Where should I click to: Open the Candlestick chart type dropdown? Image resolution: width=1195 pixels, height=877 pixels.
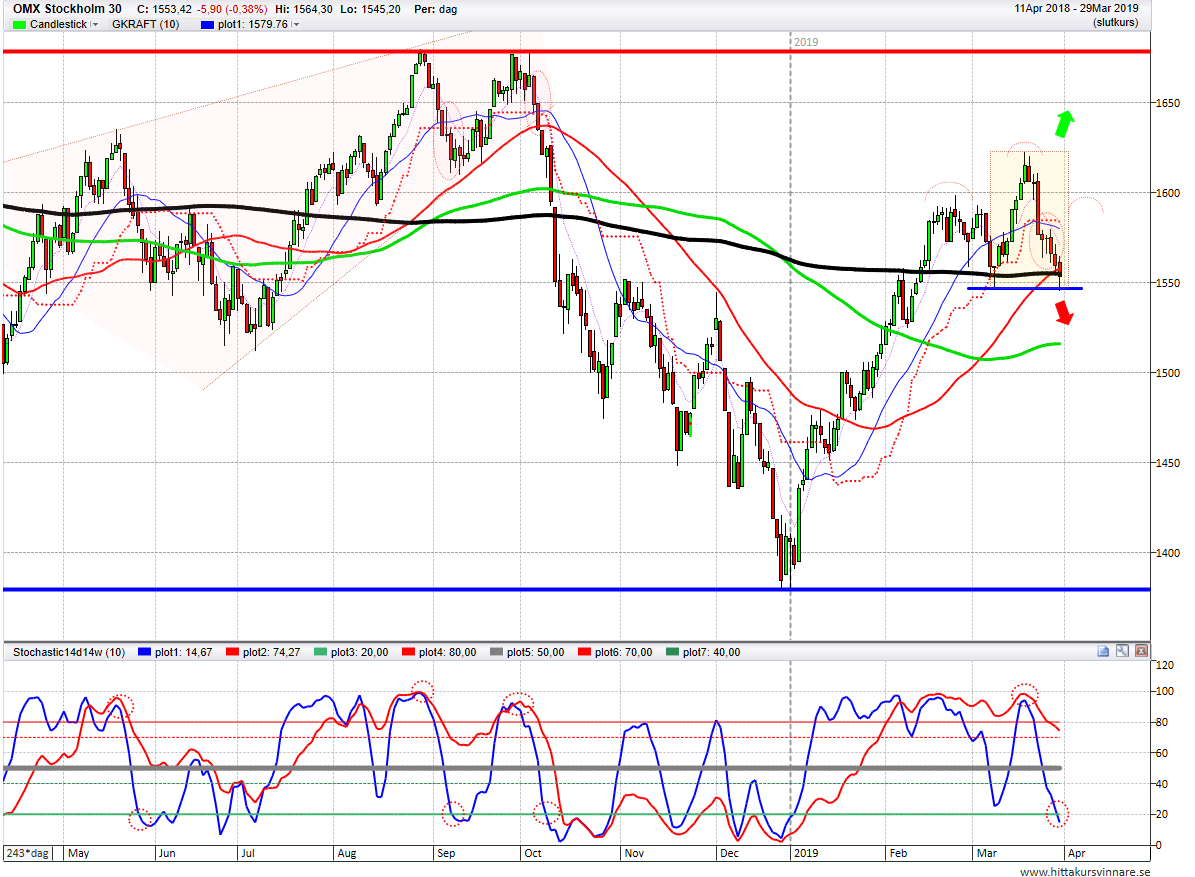point(95,24)
